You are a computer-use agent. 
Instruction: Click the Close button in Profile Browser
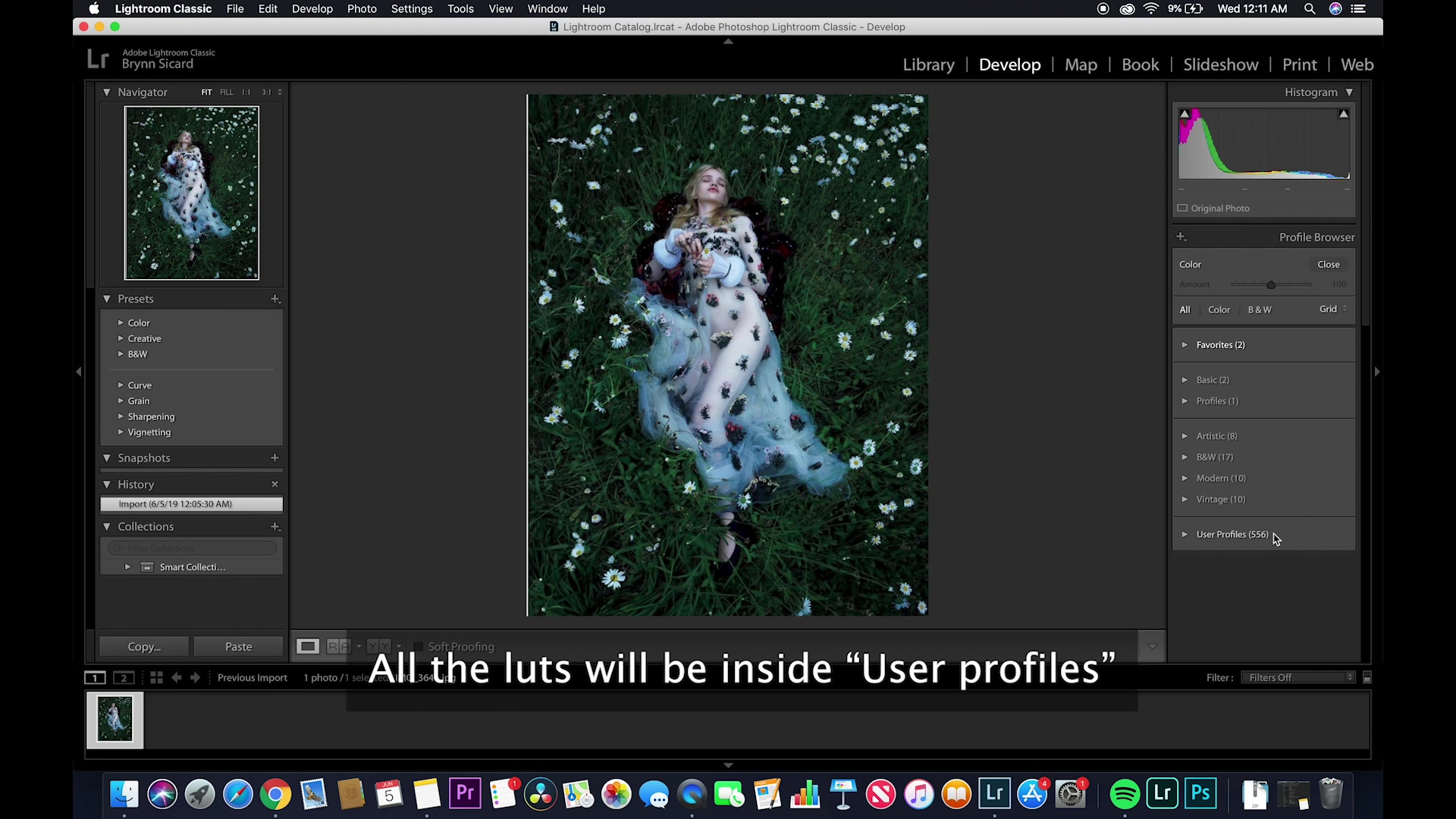tap(1328, 264)
